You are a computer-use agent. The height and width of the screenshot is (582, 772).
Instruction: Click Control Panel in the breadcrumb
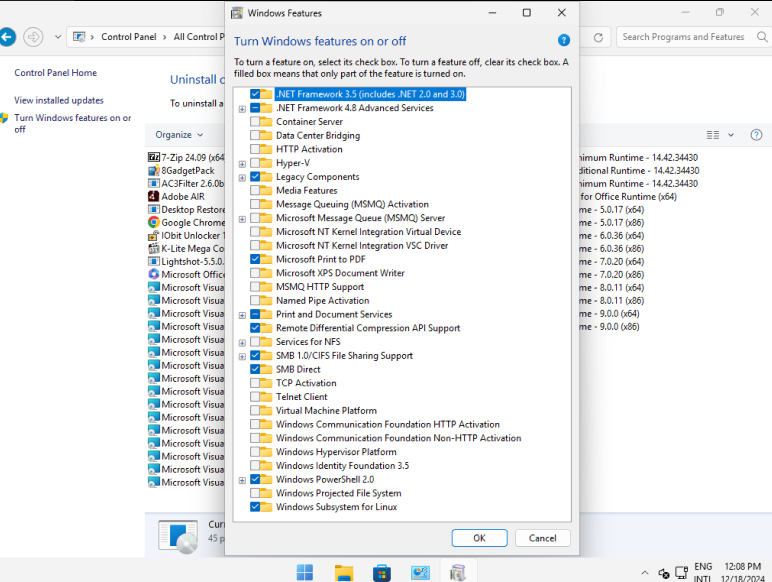click(x=129, y=37)
